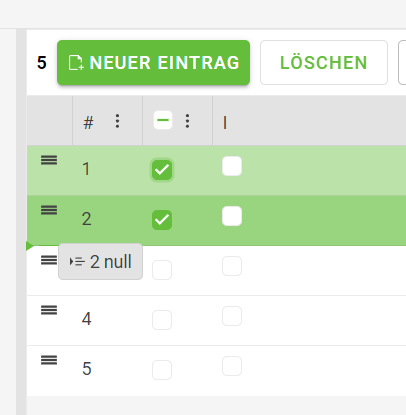The height and width of the screenshot is (415, 406).
Task: Click the 'I' column header
Action: point(225,123)
